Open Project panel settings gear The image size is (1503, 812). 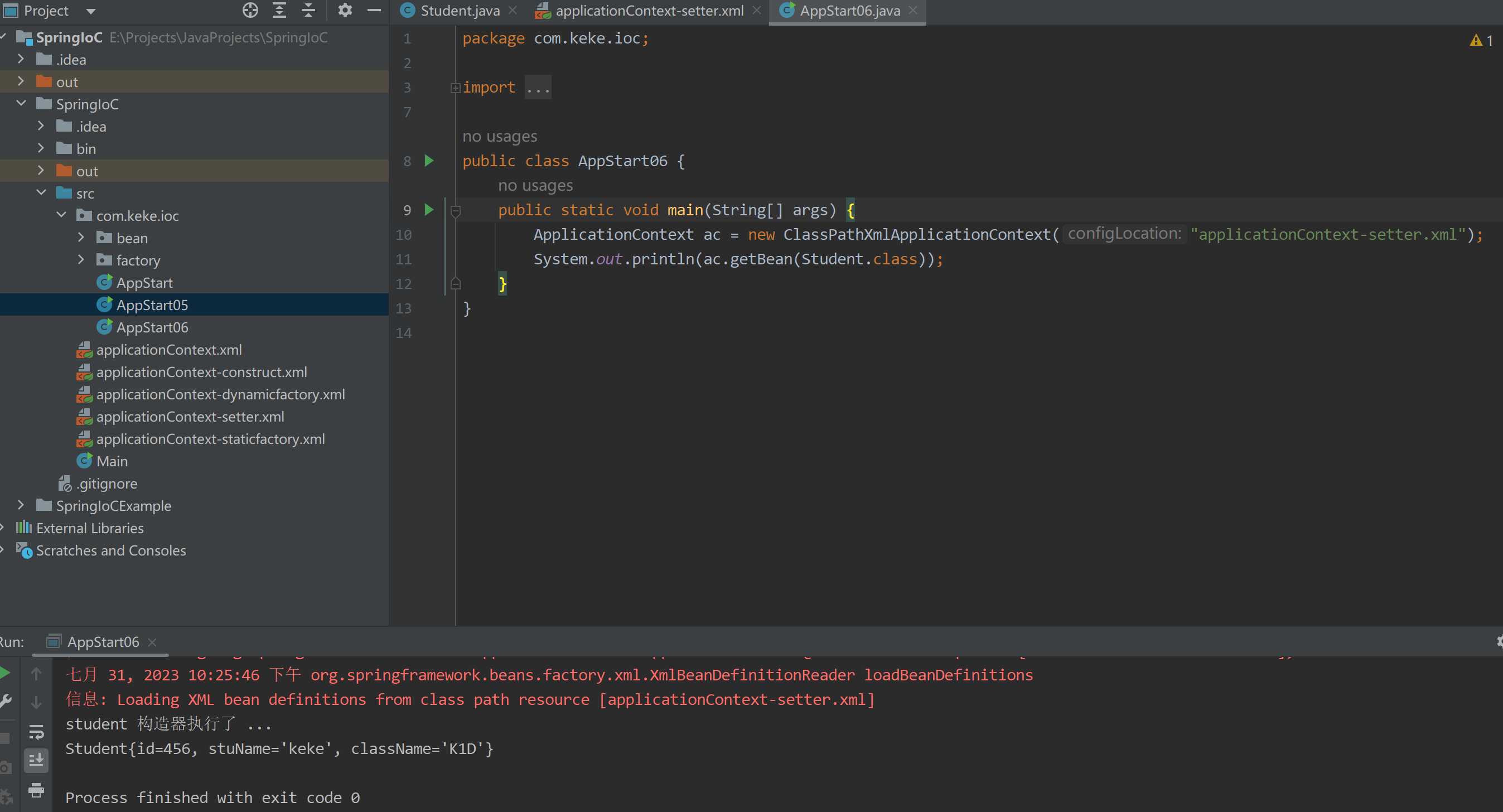coord(345,10)
